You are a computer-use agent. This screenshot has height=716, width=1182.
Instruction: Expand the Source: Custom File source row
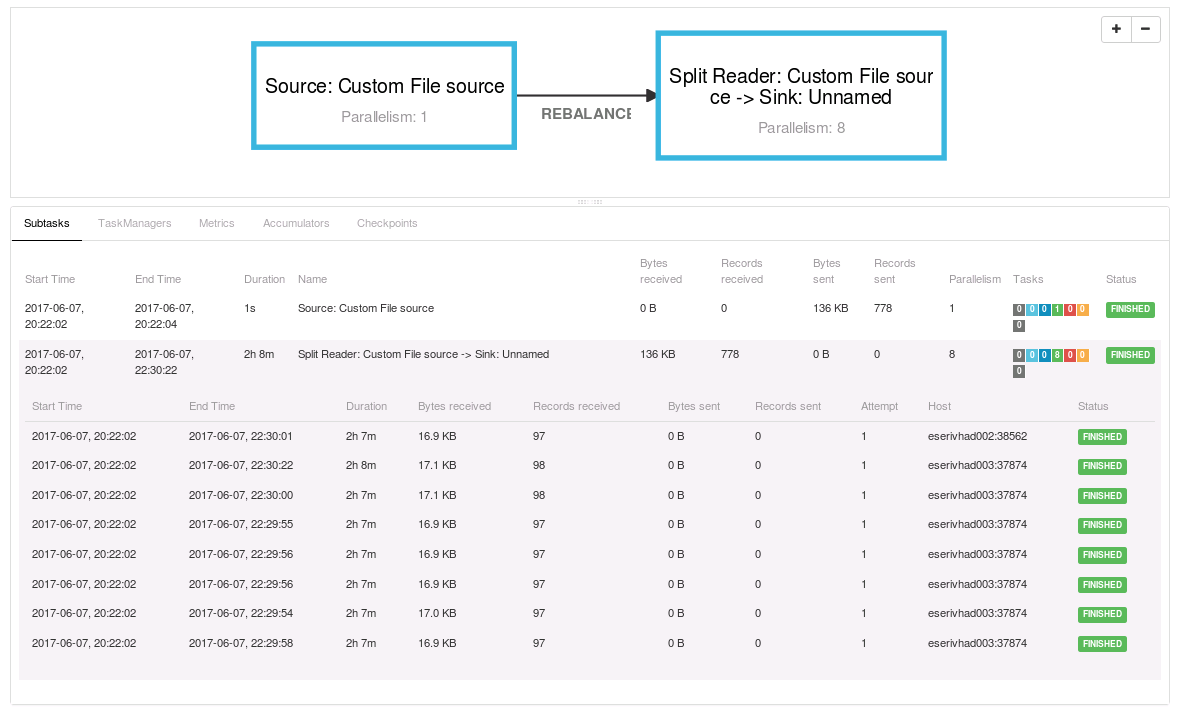pyautogui.click(x=366, y=309)
